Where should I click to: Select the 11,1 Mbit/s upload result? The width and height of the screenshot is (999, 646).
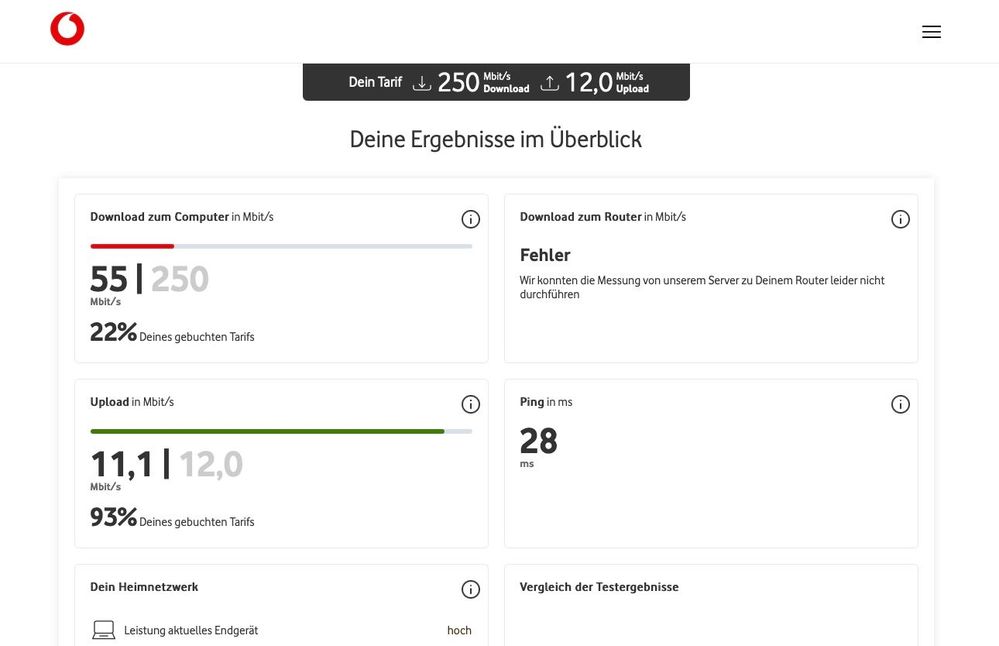pos(122,464)
